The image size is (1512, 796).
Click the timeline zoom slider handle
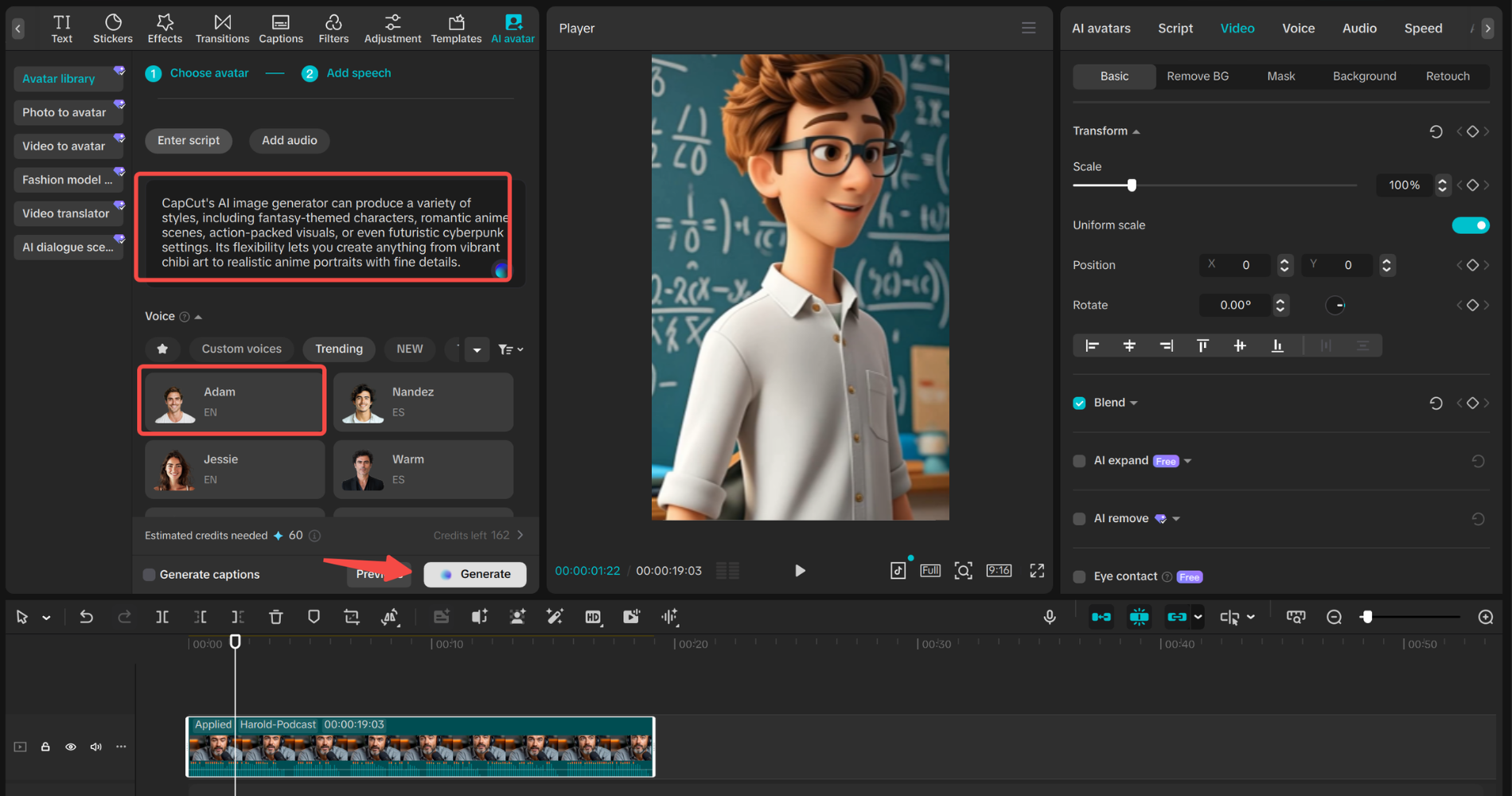pos(1366,617)
